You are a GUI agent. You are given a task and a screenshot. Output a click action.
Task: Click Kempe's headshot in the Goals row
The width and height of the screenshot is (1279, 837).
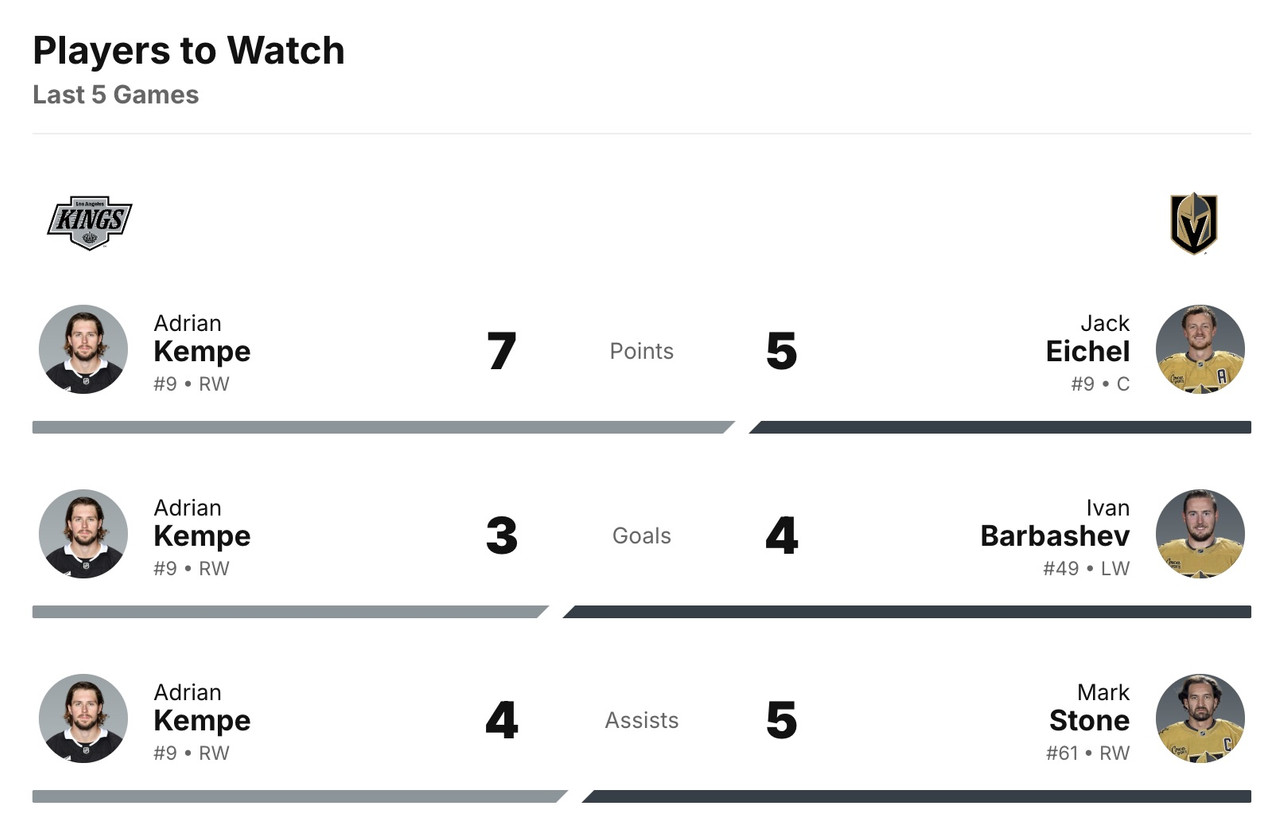click(x=83, y=534)
